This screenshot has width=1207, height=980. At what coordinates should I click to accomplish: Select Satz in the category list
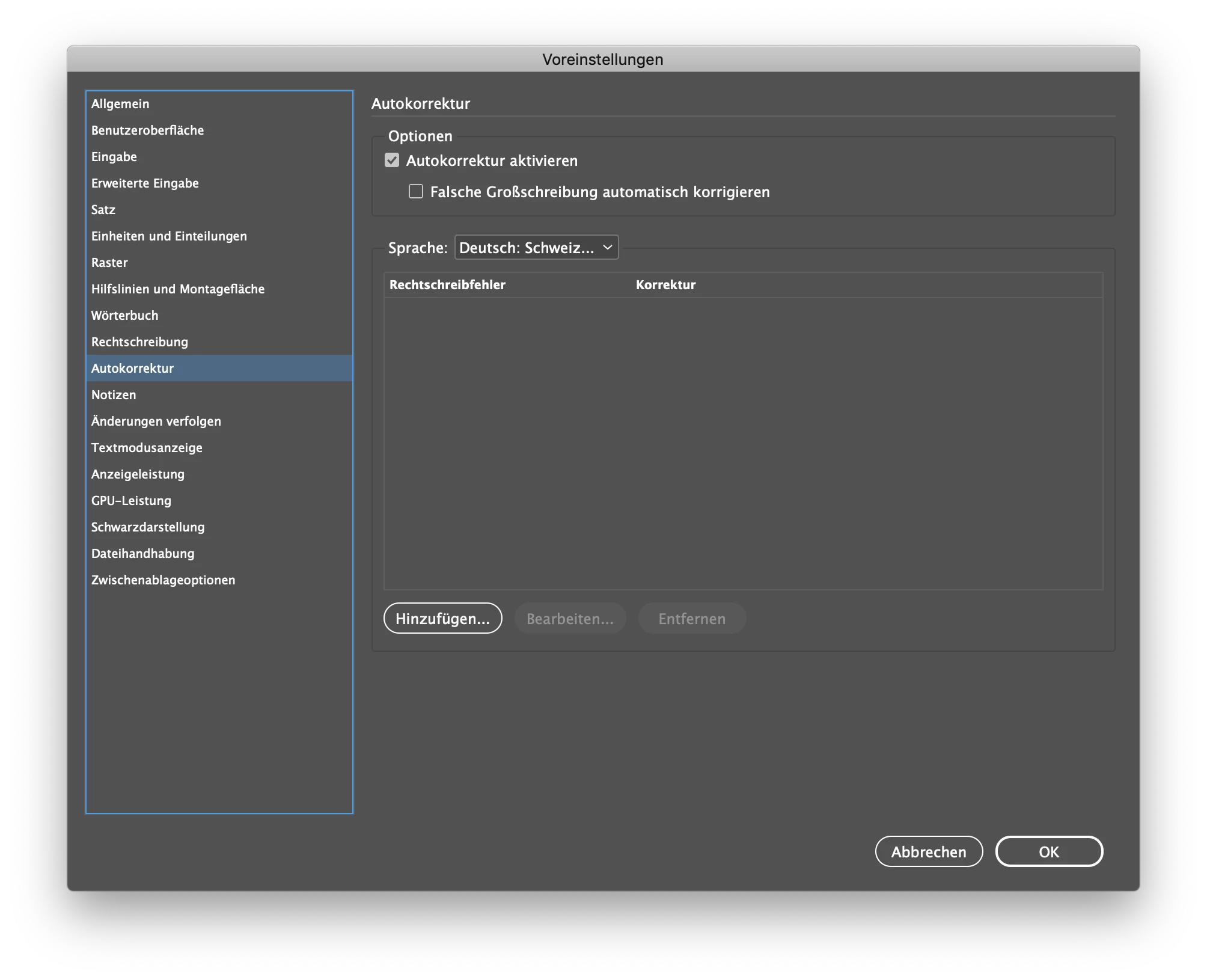[x=103, y=210]
